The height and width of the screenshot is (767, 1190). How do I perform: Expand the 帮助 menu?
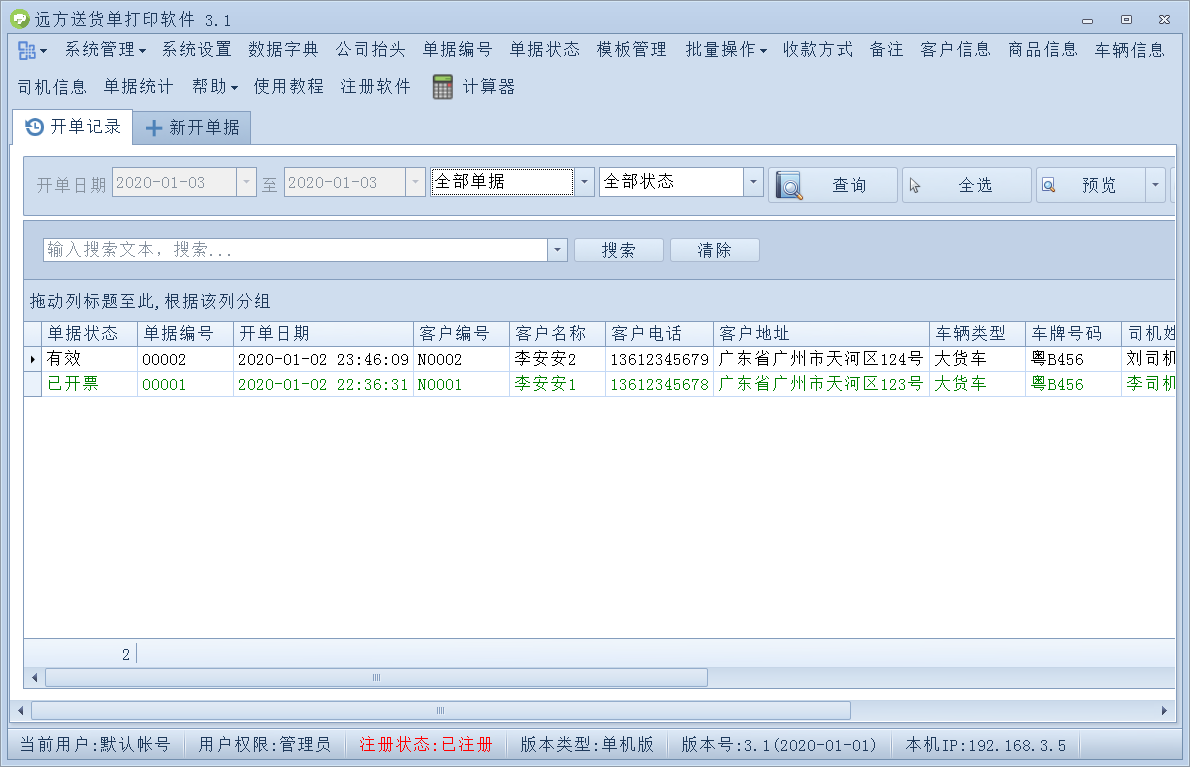215,87
